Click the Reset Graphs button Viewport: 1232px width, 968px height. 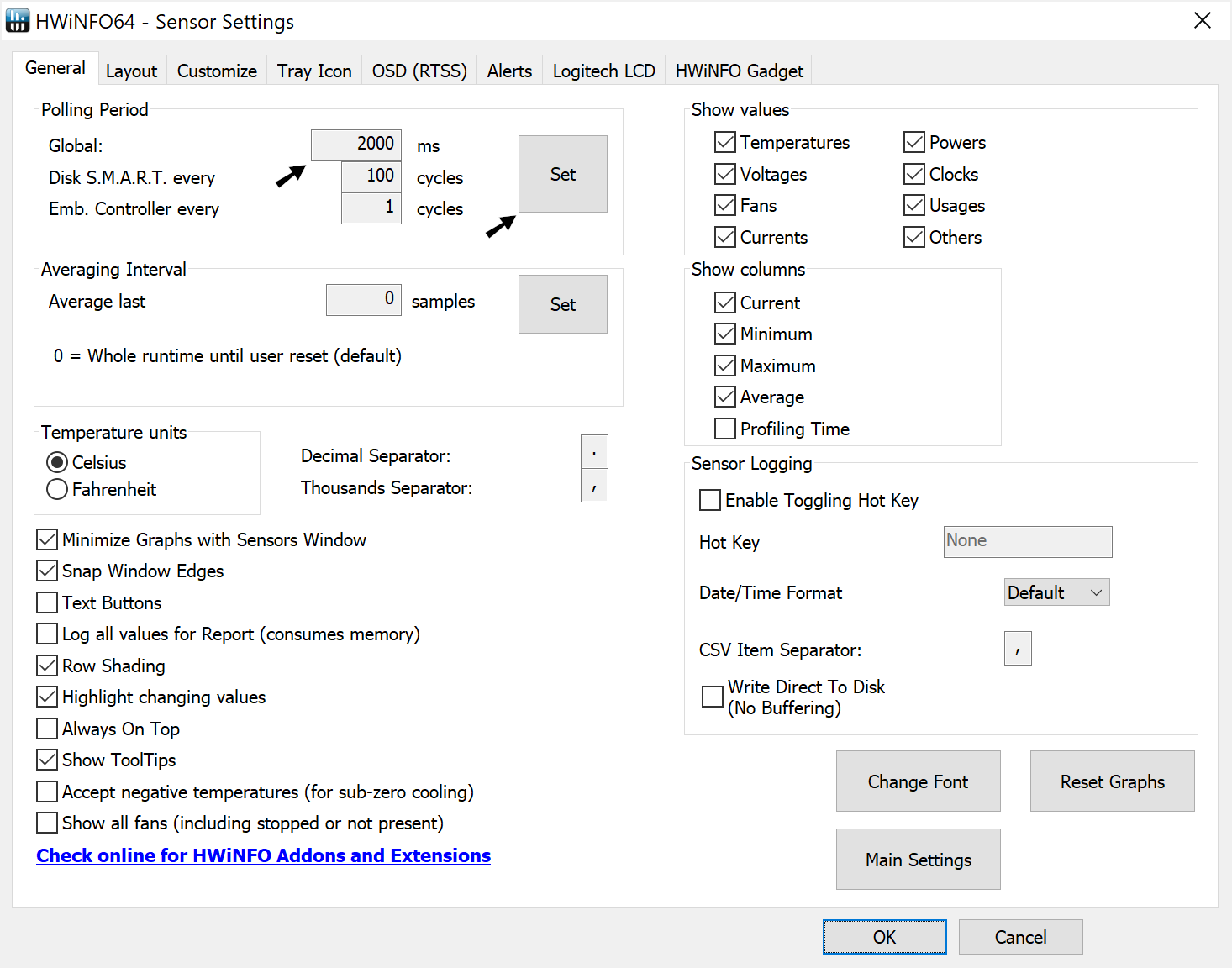(x=1113, y=781)
